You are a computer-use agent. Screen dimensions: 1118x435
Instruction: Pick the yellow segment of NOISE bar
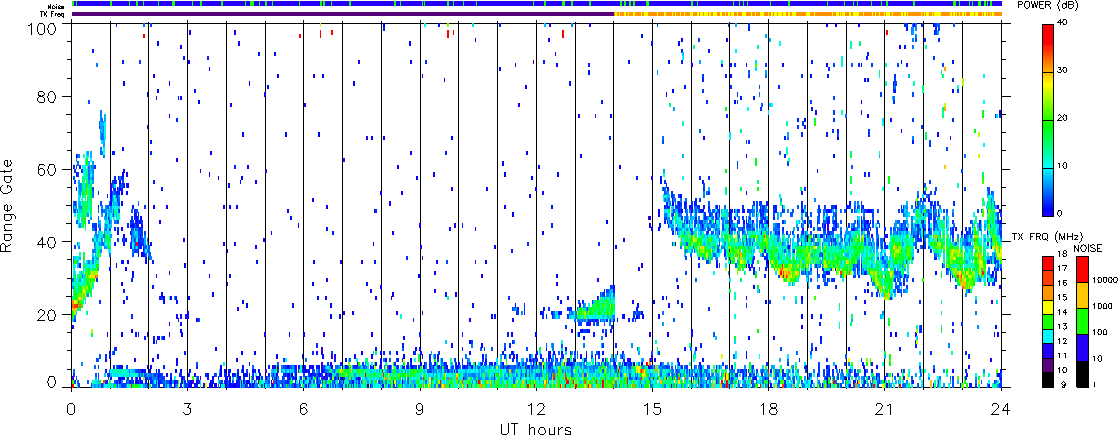(1082, 295)
